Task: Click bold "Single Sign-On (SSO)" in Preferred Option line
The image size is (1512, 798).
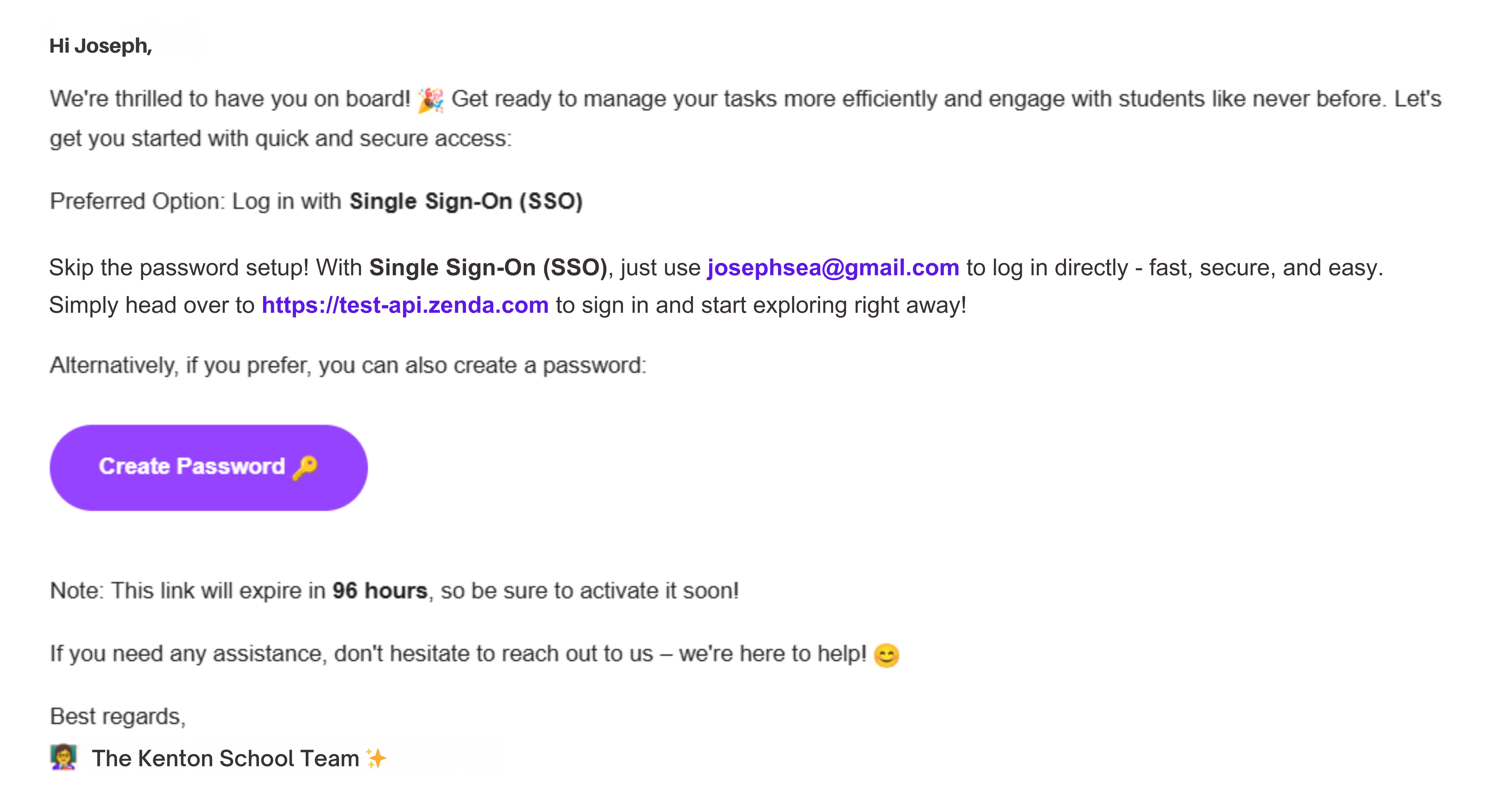Action: [x=466, y=201]
